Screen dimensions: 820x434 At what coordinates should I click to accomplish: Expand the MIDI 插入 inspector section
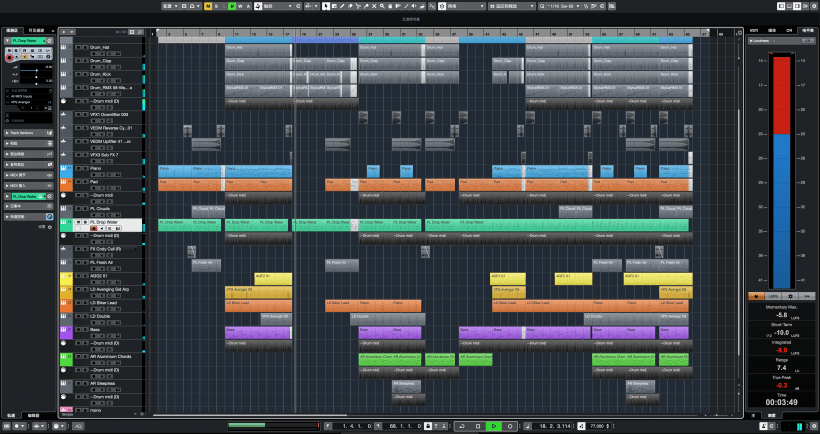click(x=29, y=185)
